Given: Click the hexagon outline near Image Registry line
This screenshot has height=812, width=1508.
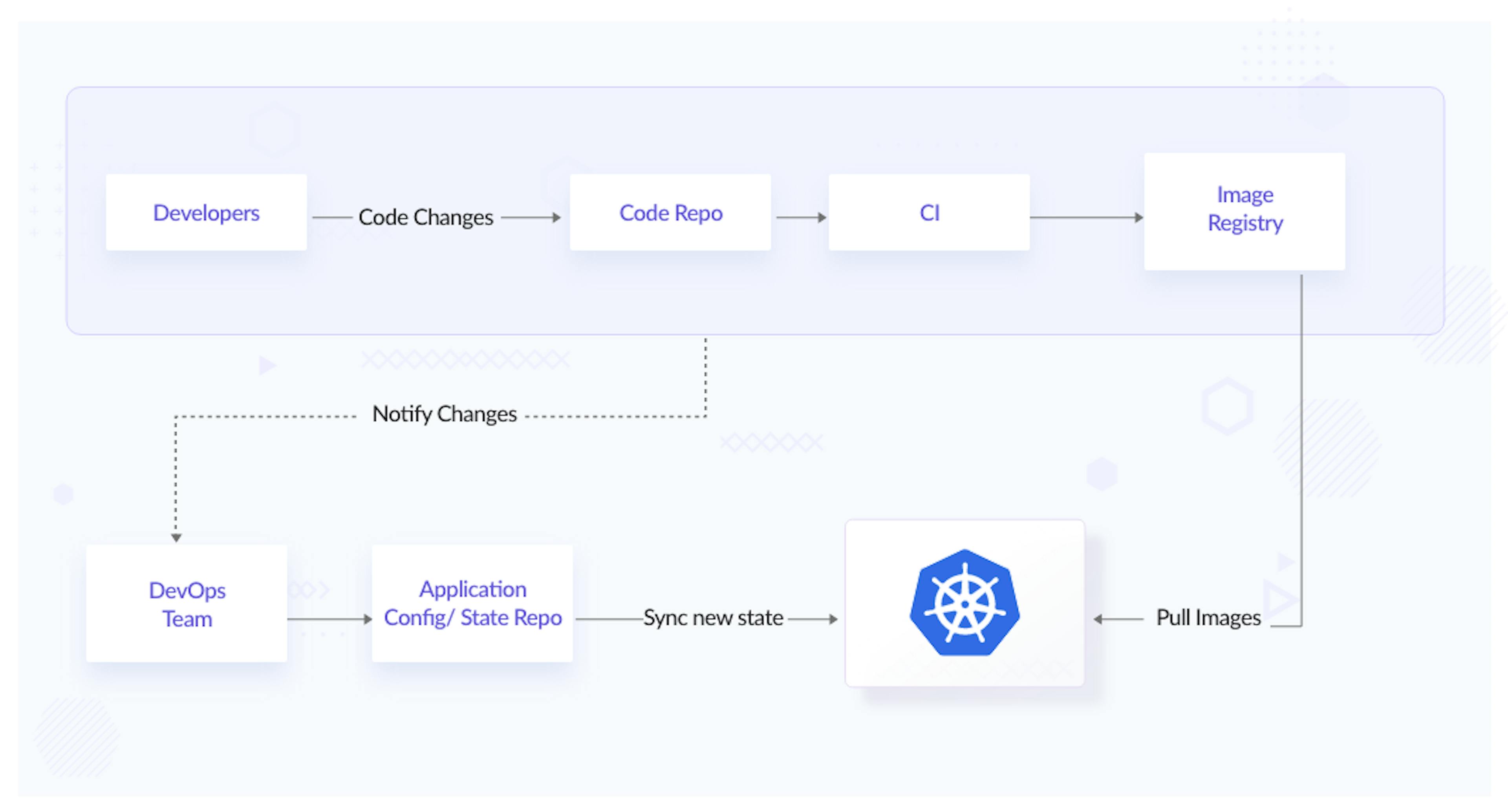Looking at the screenshot, I should pos(1227,406).
